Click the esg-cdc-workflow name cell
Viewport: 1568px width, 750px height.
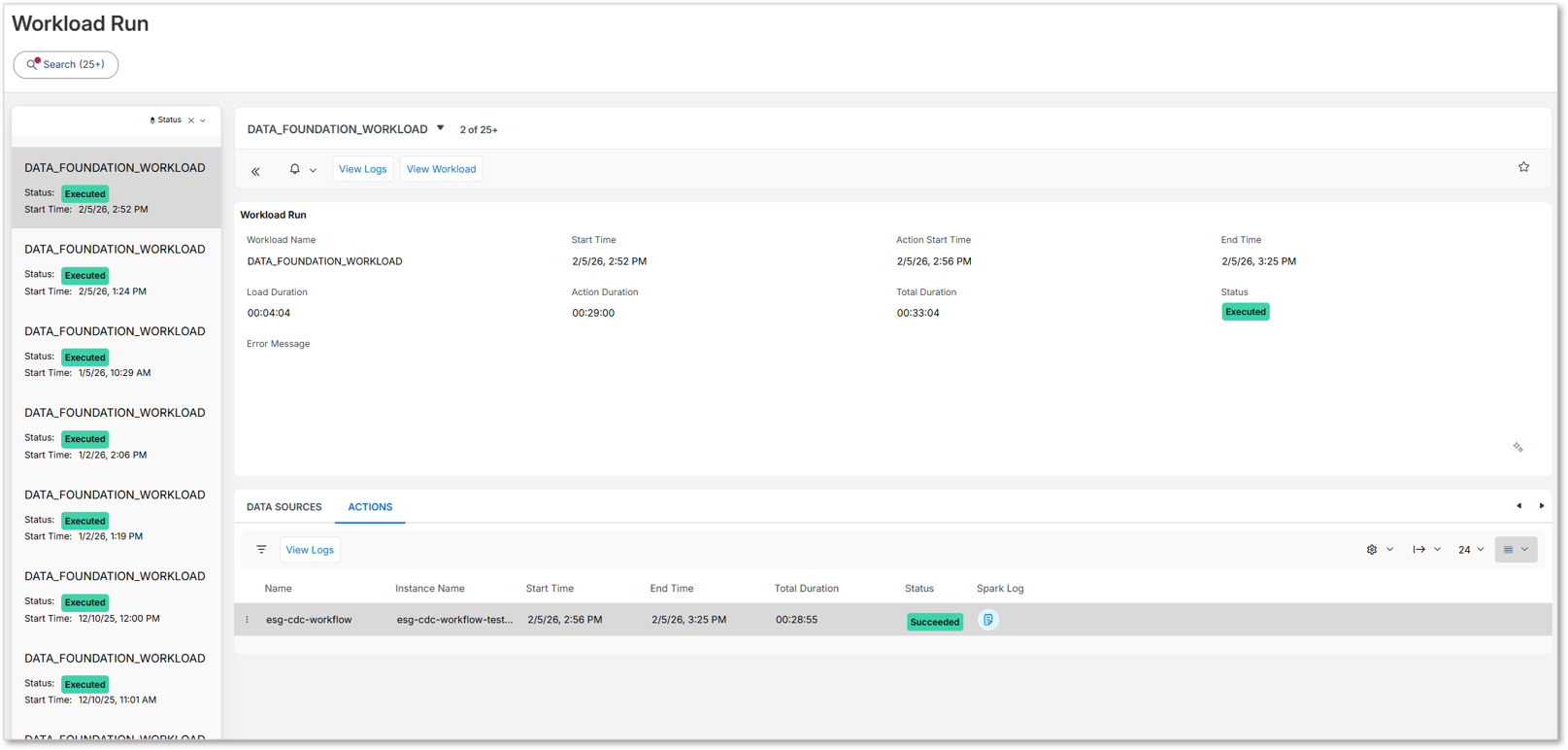309,620
